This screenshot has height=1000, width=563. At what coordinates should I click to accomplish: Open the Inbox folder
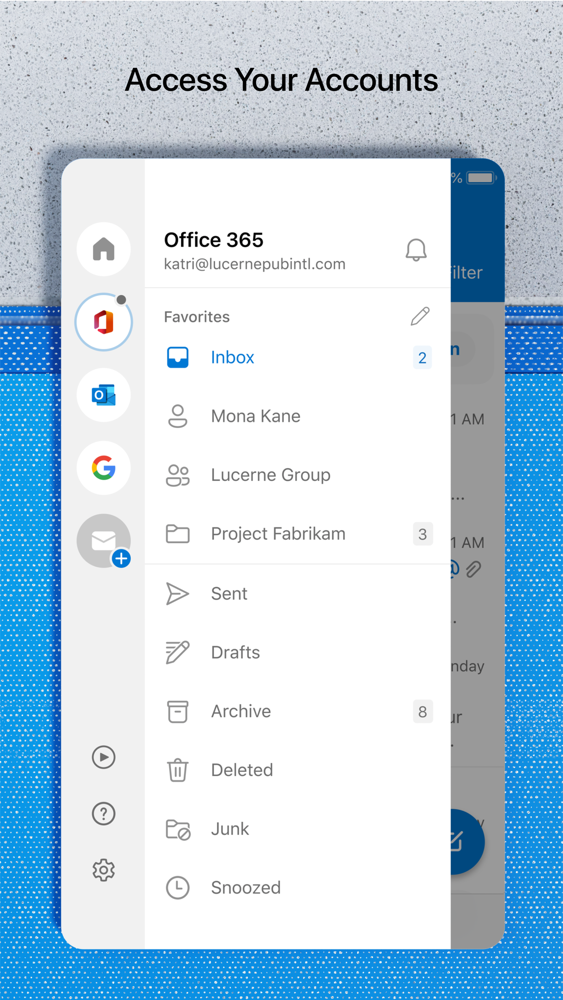(x=298, y=358)
